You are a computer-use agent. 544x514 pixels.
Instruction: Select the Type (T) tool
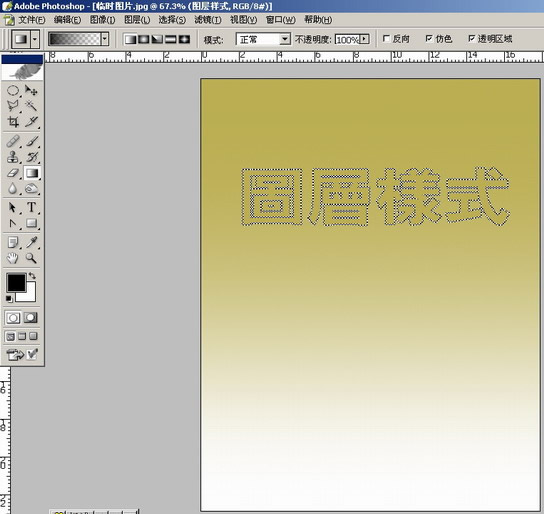pyautogui.click(x=32, y=207)
